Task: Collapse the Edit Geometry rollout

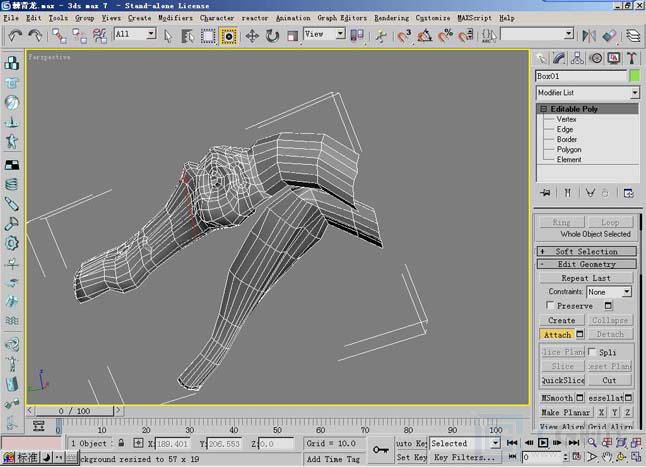Action: click(x=586, y=264)
